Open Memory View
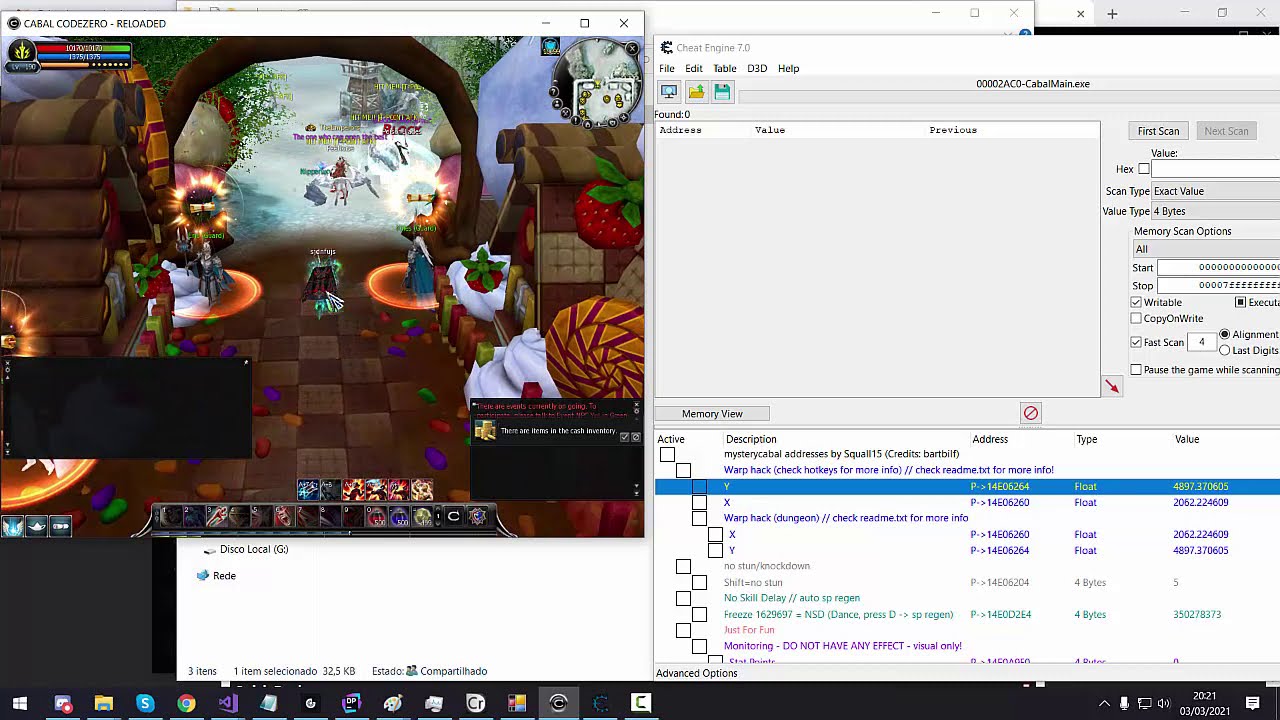 click(712, 413)
